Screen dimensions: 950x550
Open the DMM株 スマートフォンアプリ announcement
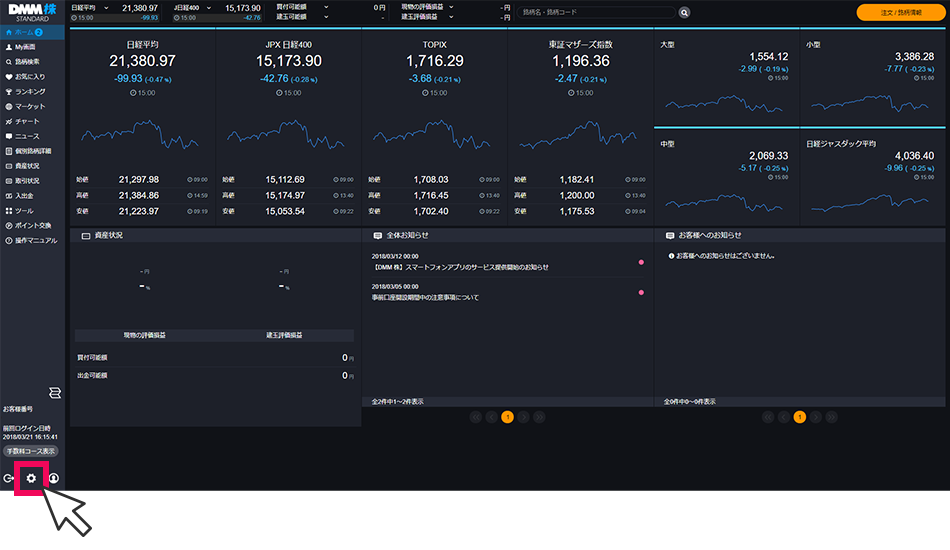pyautogui.click(x=461, y=267)
